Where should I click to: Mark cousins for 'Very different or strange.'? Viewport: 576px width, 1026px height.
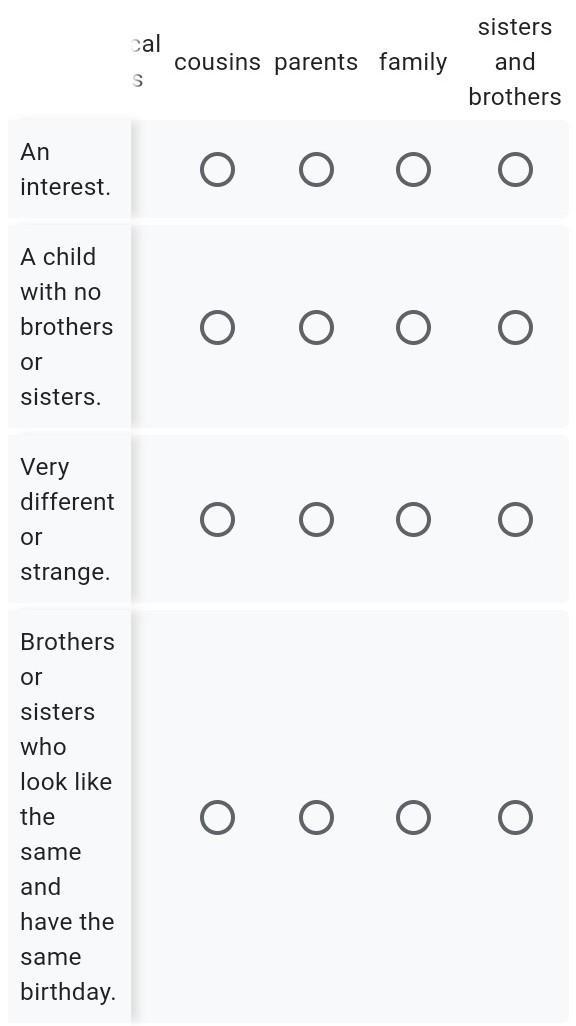pyautogui.click(x=217, y=520)
